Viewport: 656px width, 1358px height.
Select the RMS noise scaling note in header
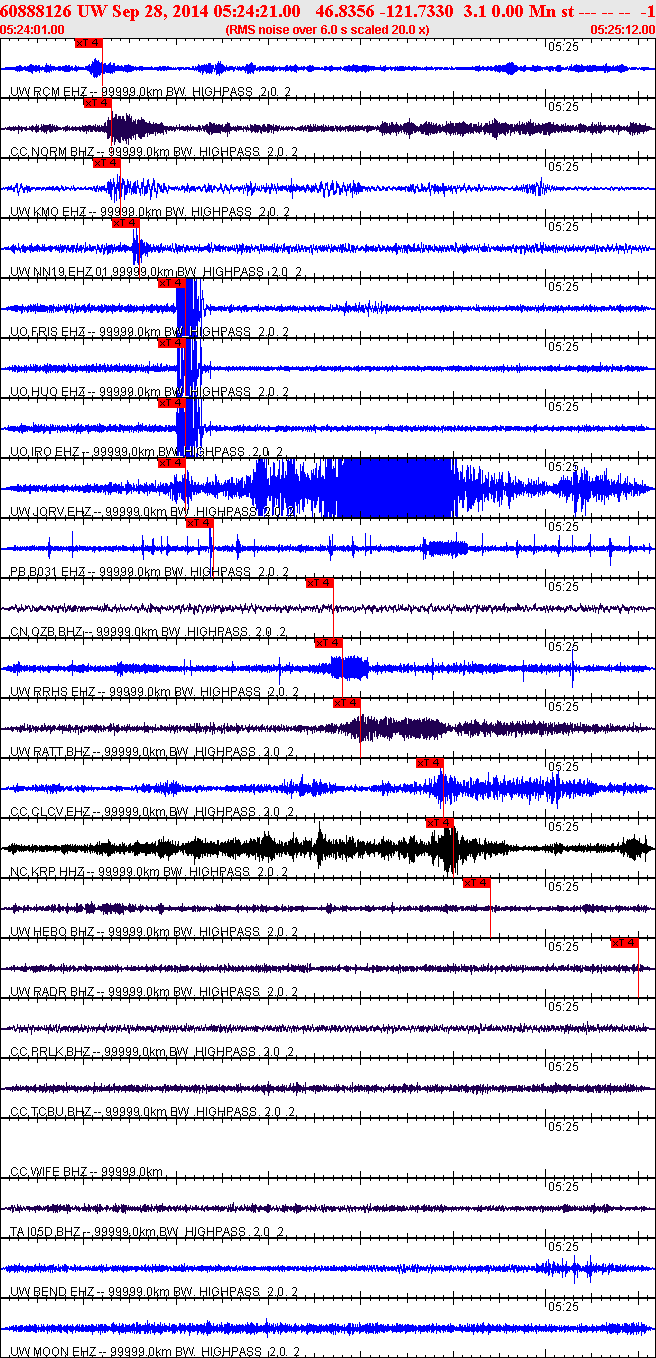[x=328, y=30]
